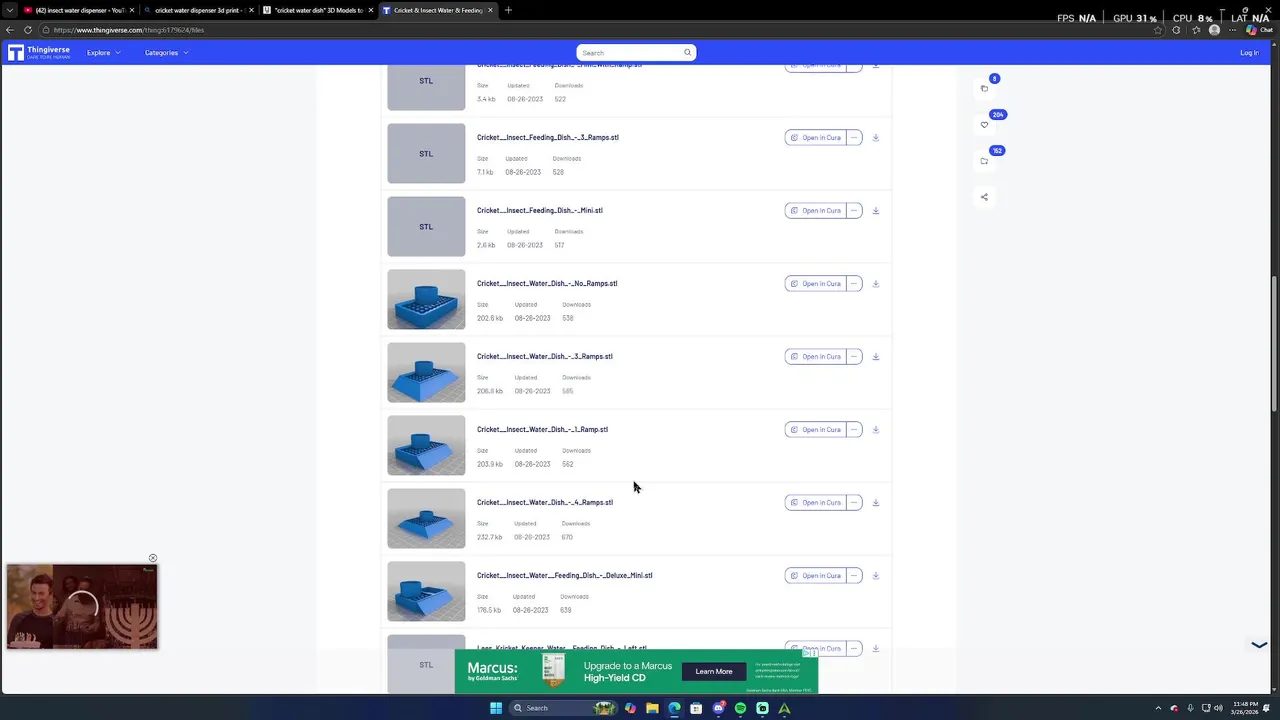Preview Water_Dish_4_Ramps.stl thumbnail
This screenshot has height=720, width=1280.
click(426, 518)
